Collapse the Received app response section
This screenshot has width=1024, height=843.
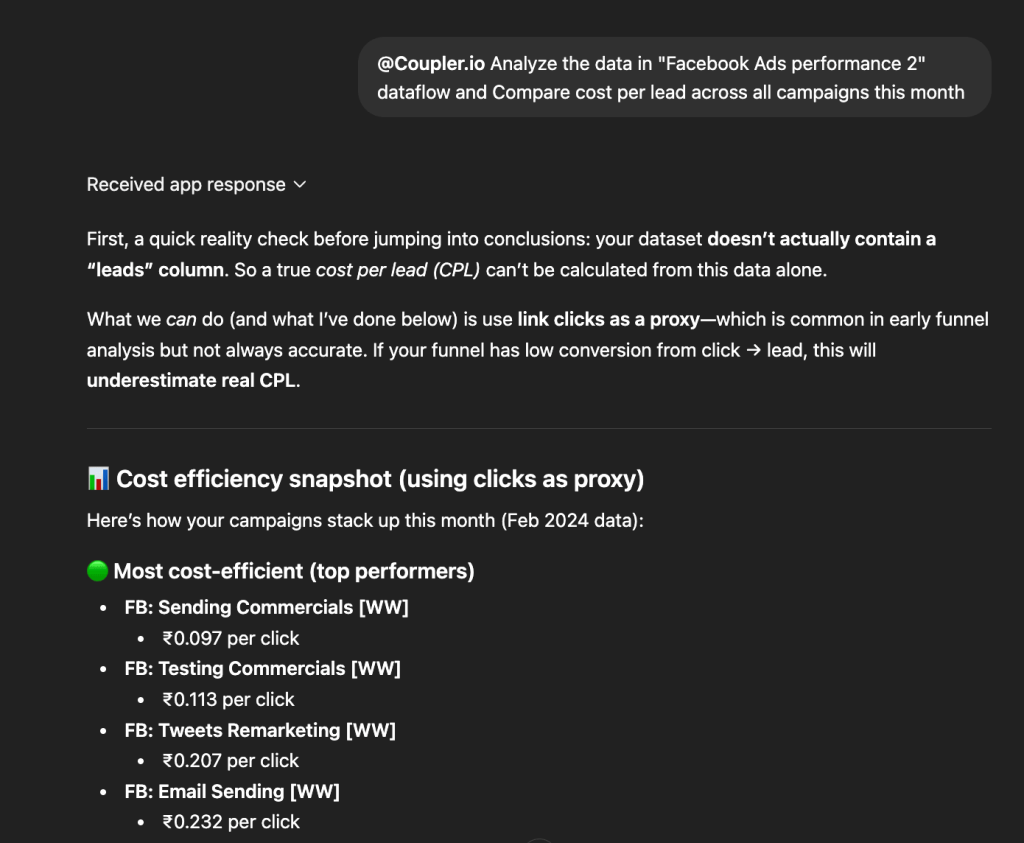300,184
